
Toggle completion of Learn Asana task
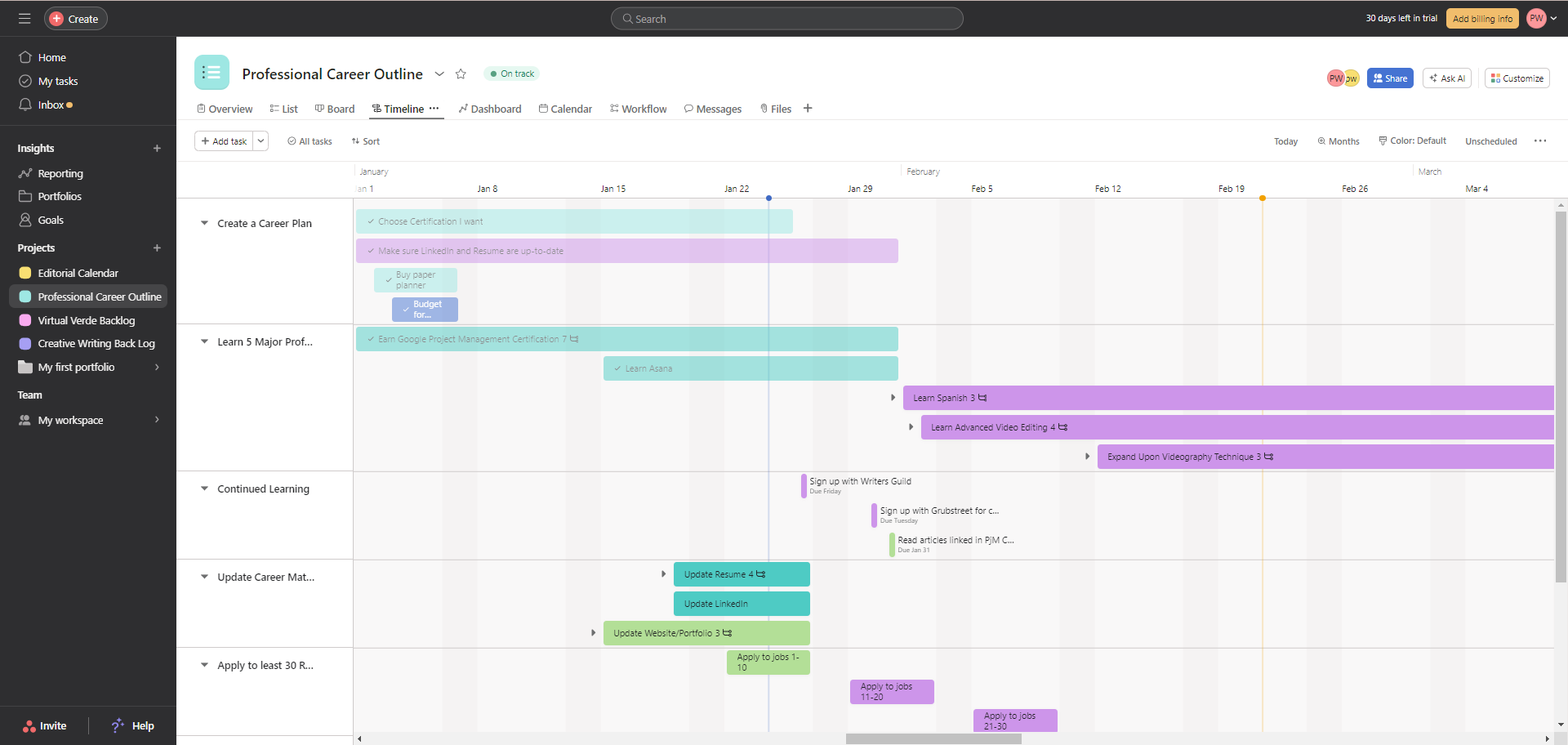pyautogui.click(x=617, y=368)
